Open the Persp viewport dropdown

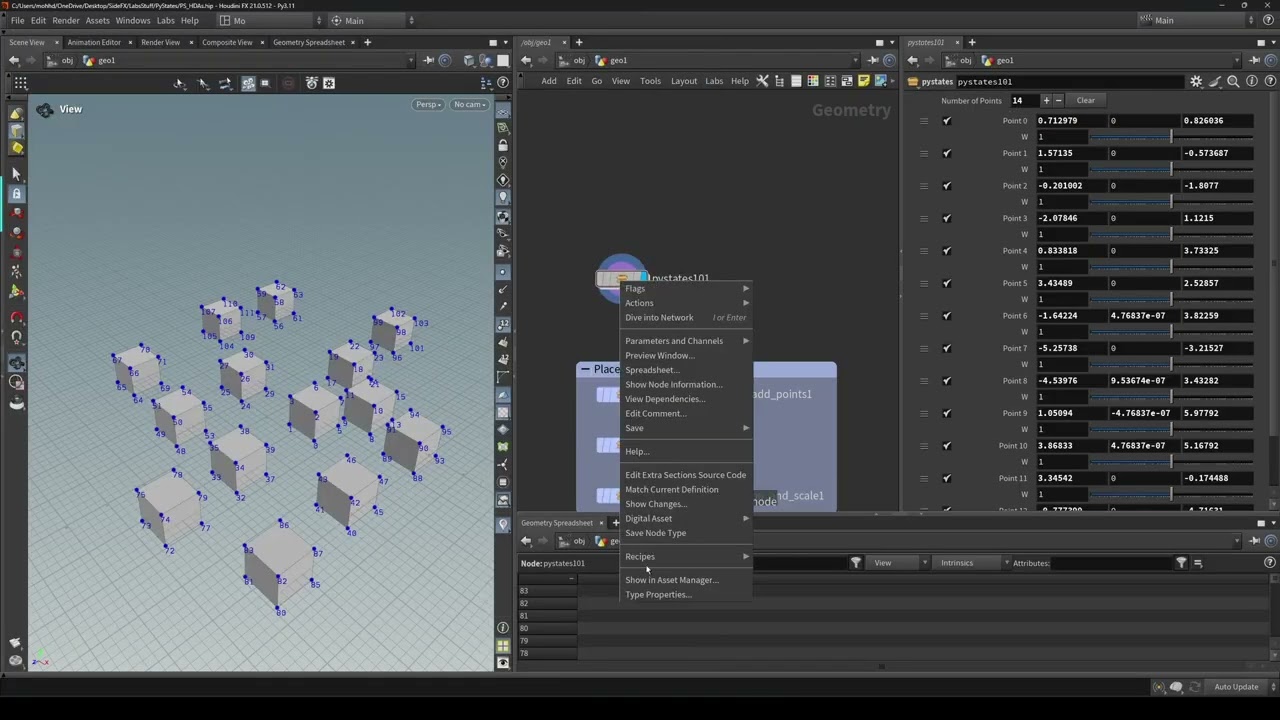[428, 105]
